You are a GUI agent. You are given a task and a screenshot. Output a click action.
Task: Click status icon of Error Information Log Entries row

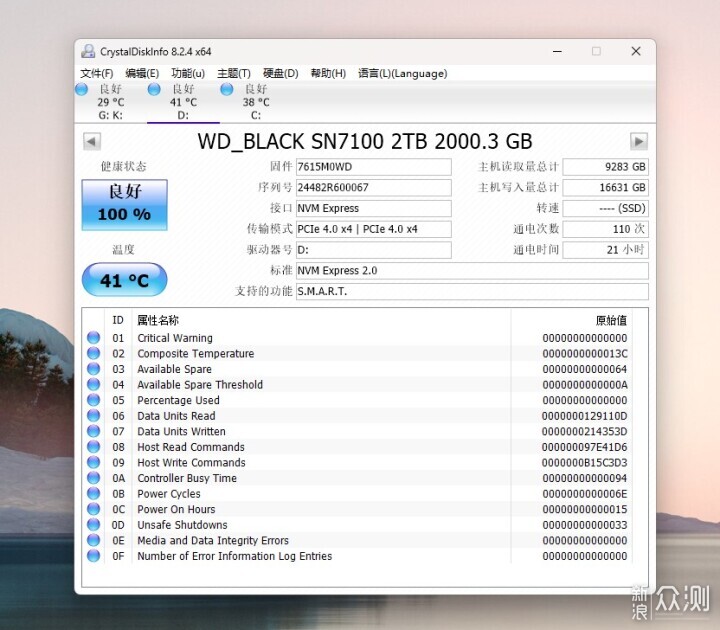[94, 556]
